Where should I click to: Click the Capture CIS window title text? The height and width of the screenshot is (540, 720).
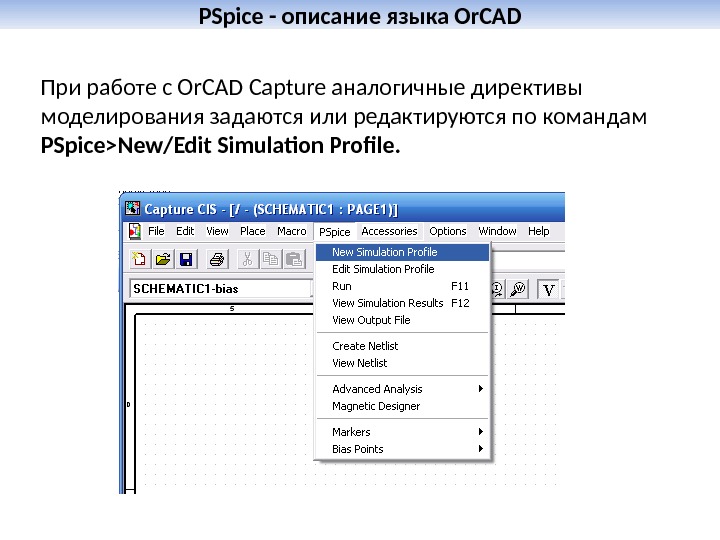coord(271,209)
